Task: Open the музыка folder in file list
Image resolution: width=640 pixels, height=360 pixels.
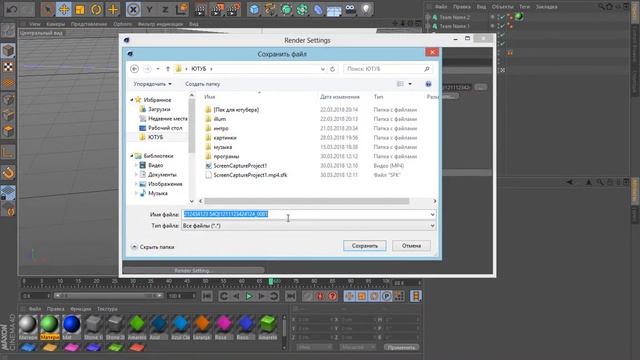Action: tap(222, 147)
